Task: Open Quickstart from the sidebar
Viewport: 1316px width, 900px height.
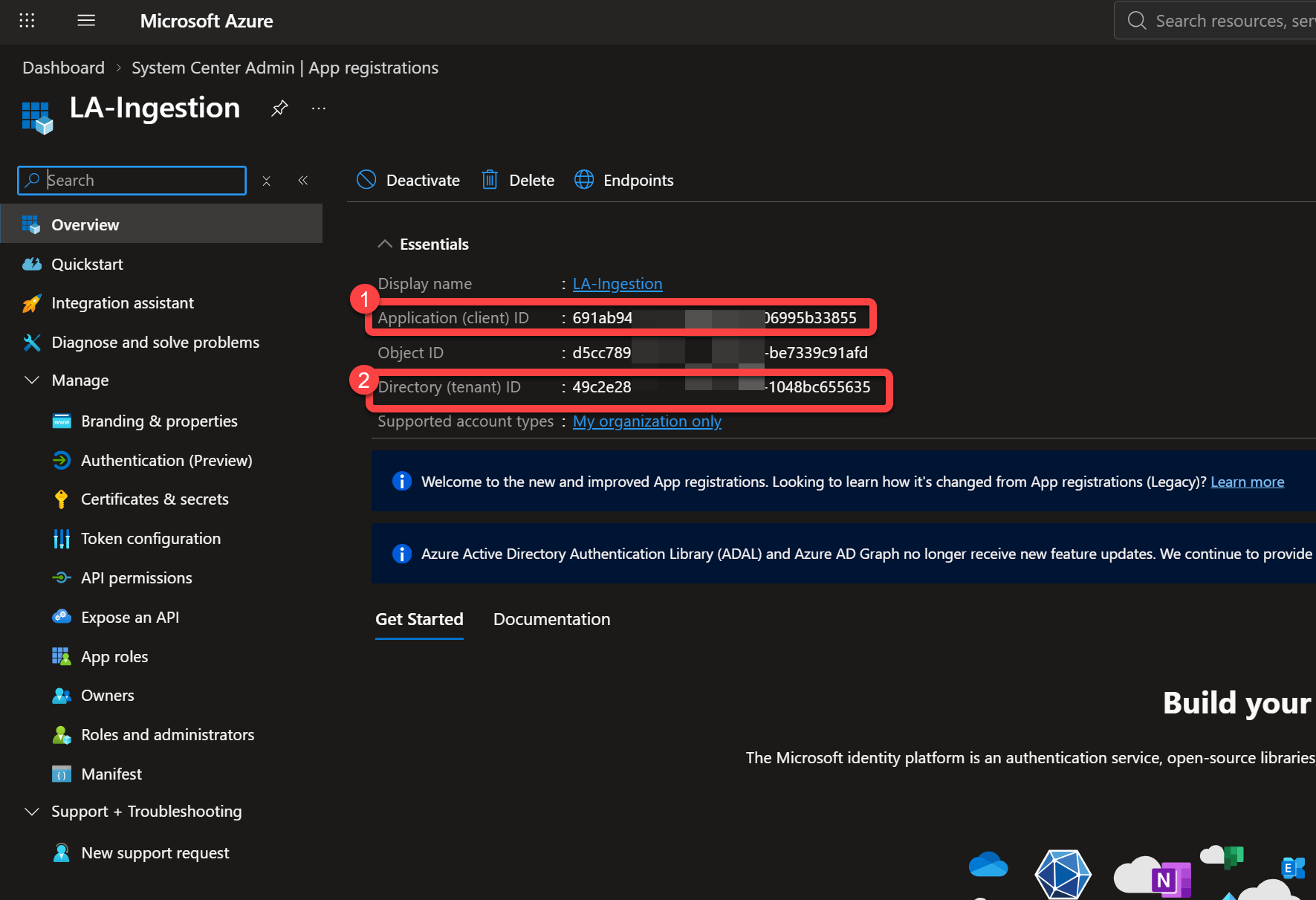Action: coord(87,264)
